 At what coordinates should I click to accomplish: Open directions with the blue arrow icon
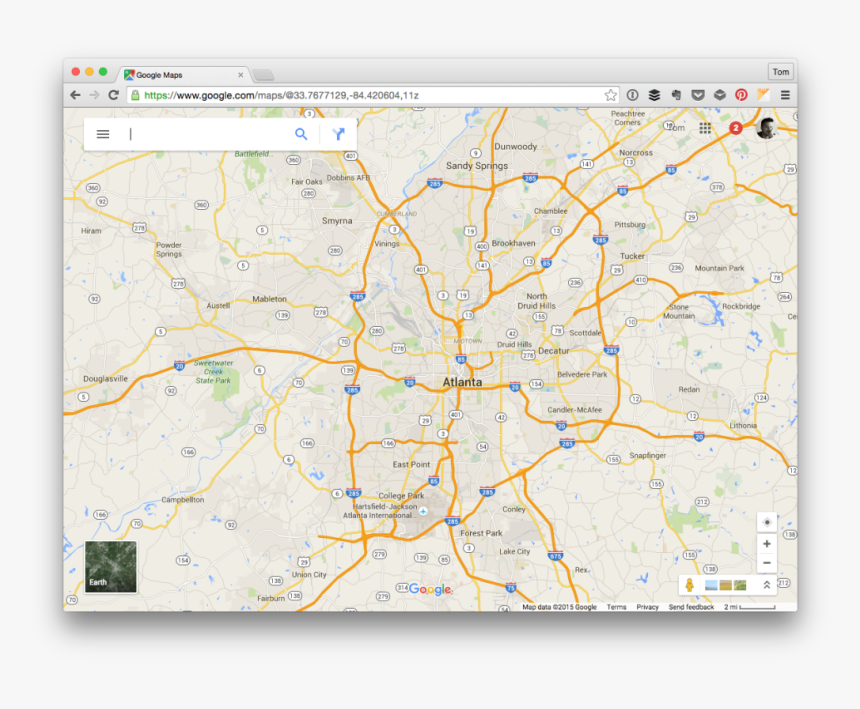(x=338, y=134)
